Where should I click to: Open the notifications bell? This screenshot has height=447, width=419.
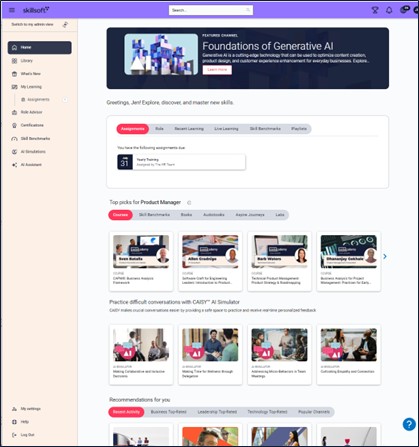389,10
